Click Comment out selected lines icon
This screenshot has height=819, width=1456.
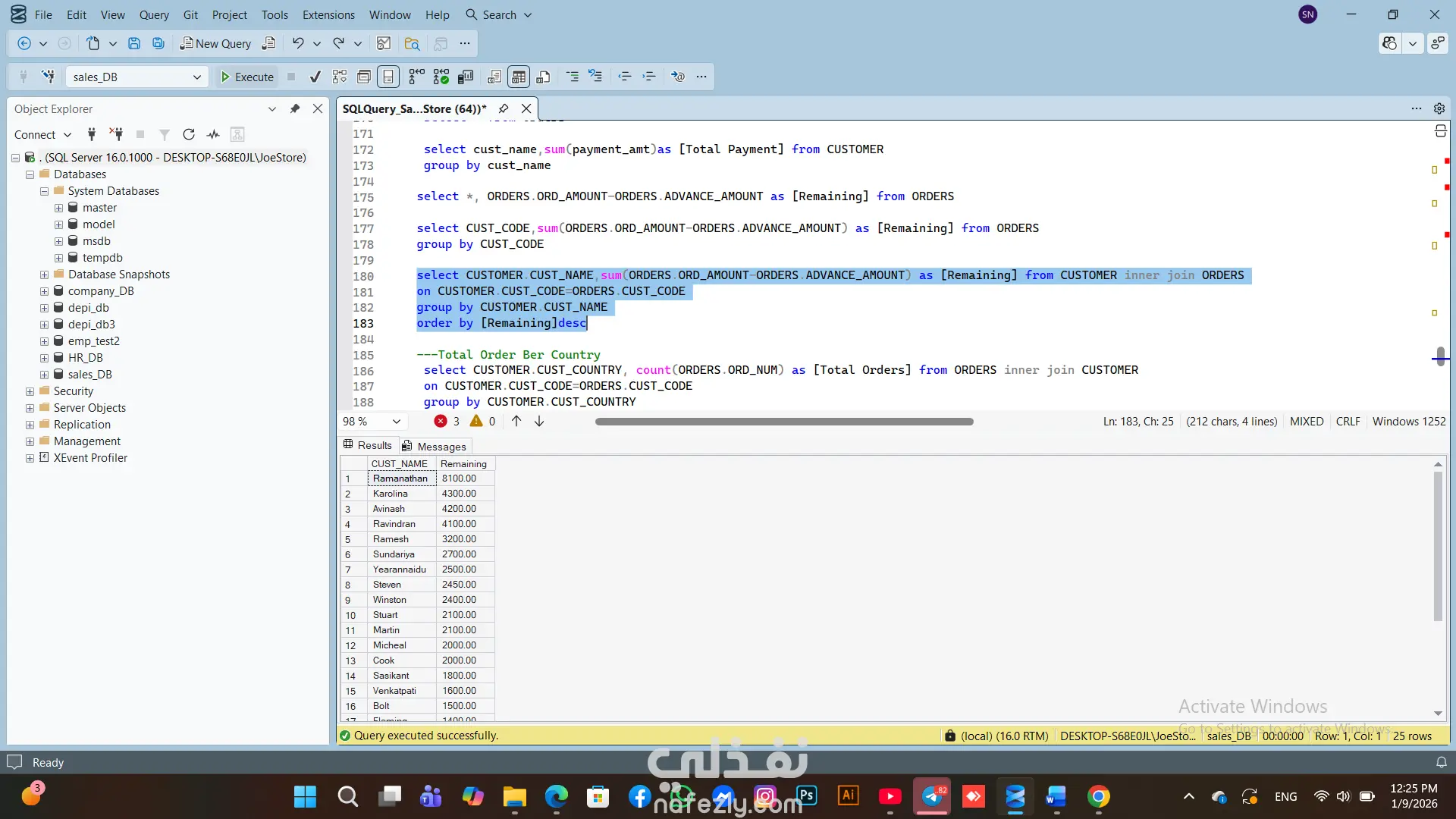click(572, 77)
